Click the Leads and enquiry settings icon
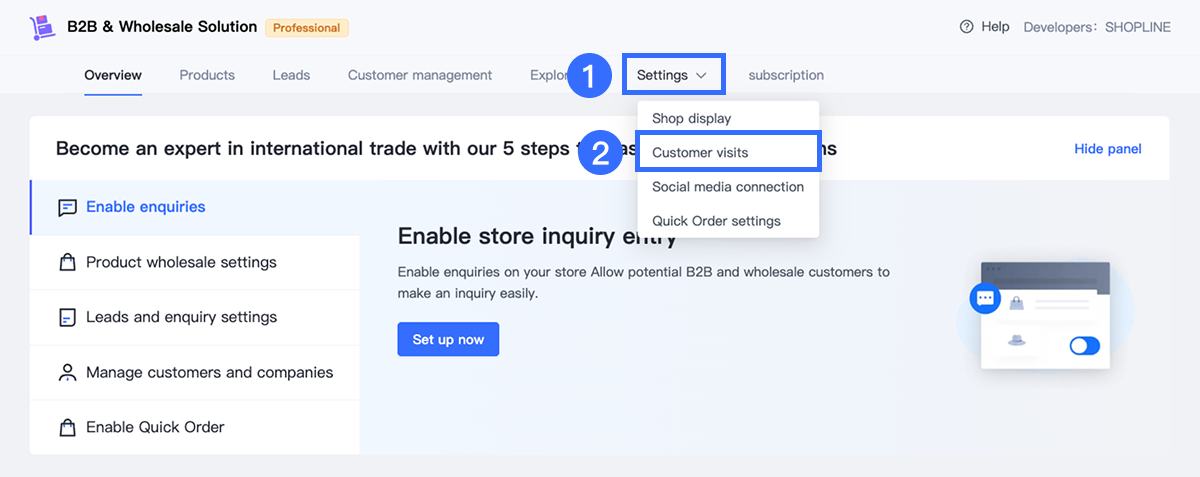The width and height of the screenshot is (1200, 477). pos(67,318)
